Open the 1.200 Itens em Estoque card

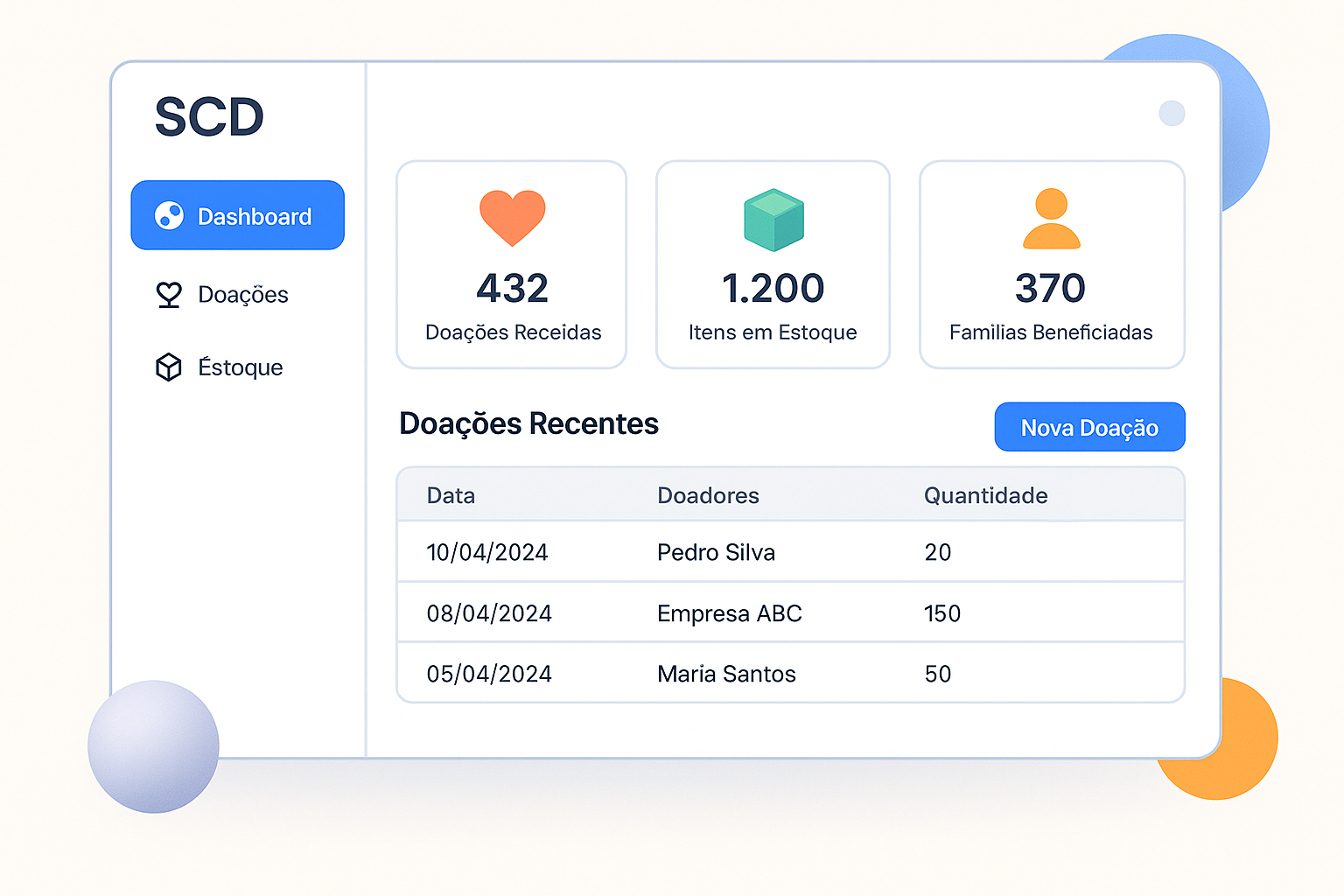773,264
